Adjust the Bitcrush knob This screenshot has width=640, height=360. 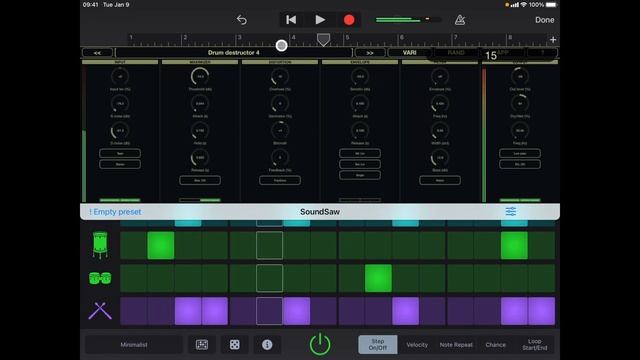pos(280,131)
